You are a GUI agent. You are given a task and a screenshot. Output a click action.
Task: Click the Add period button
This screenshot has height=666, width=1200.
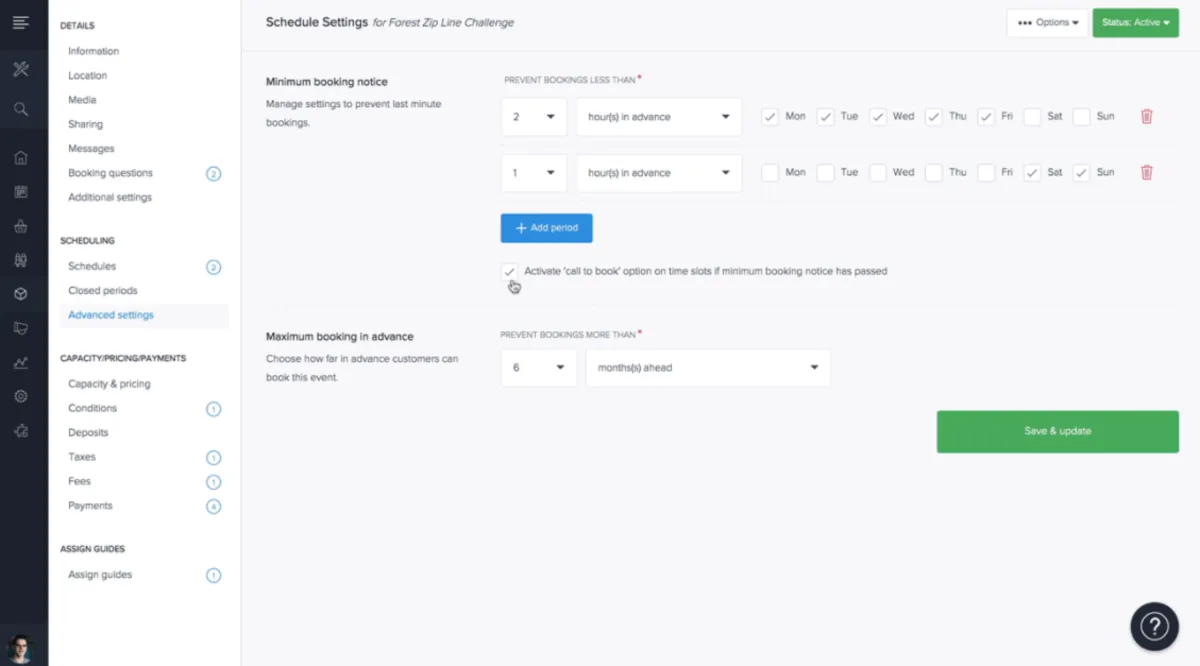pyautogui.click(x=546, y=228)
